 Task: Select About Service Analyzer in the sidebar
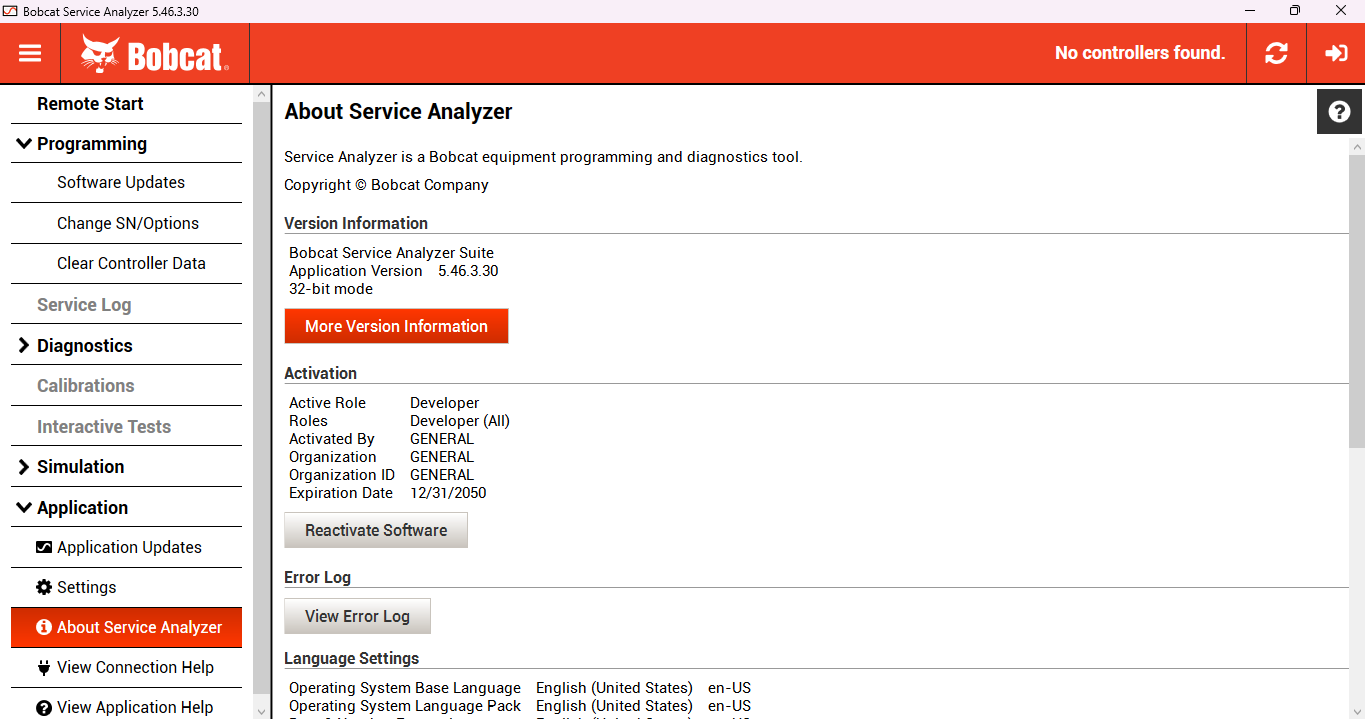pyautogui.click(x=126, y=627)
